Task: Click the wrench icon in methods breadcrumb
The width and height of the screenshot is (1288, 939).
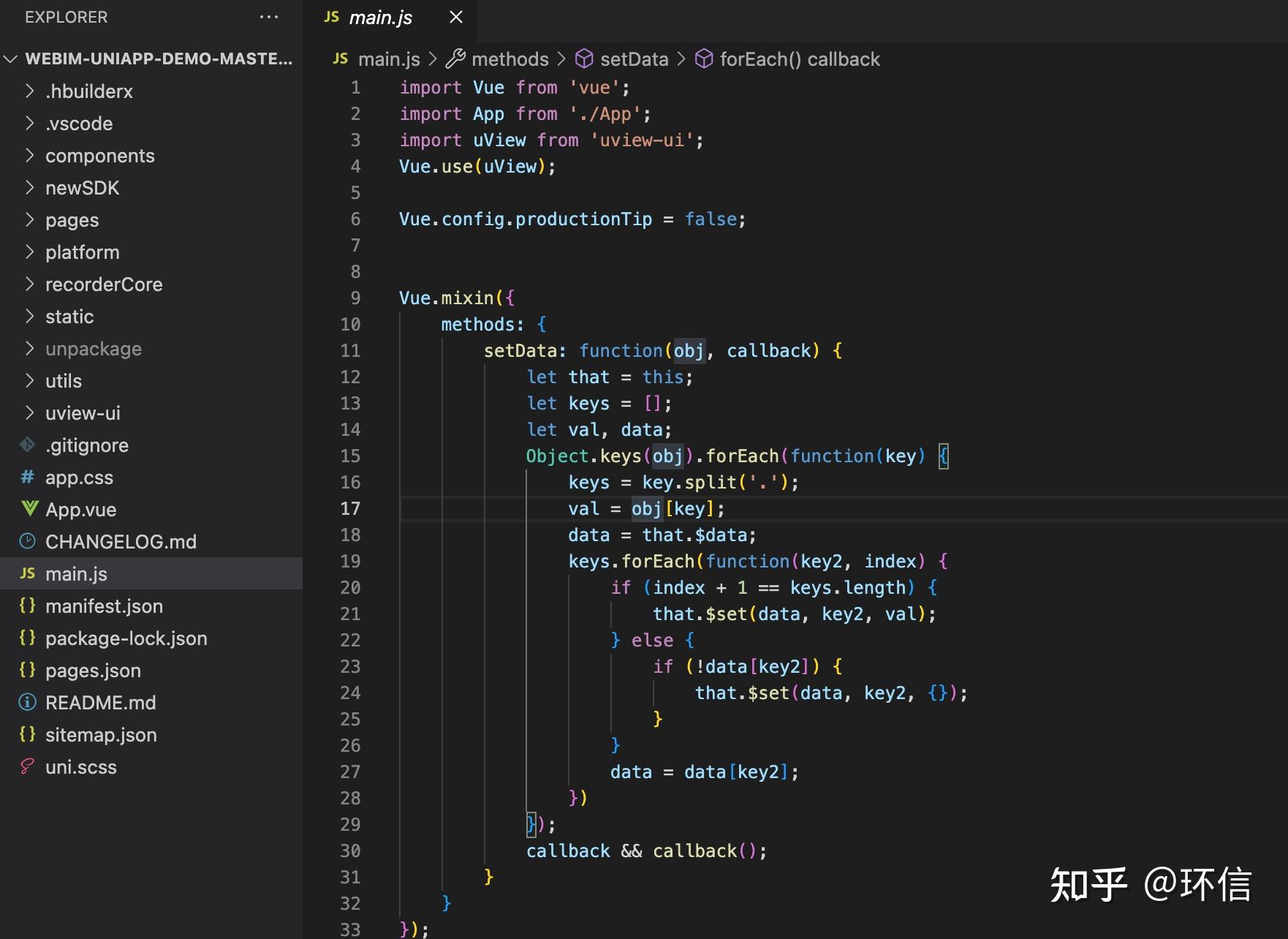Action: tap(455, 59)
